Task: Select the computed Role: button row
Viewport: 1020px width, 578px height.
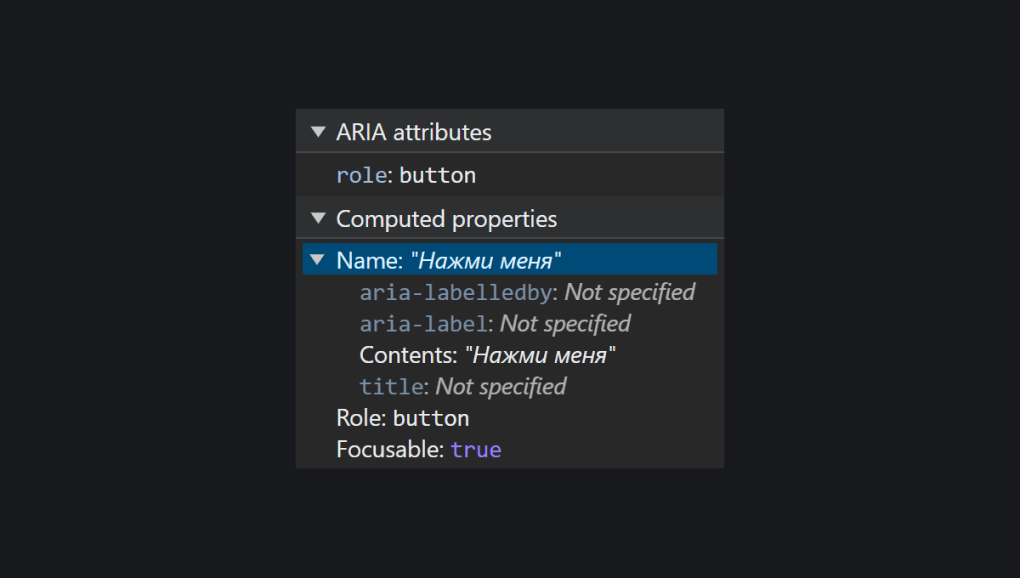Action: click(403, 418)
